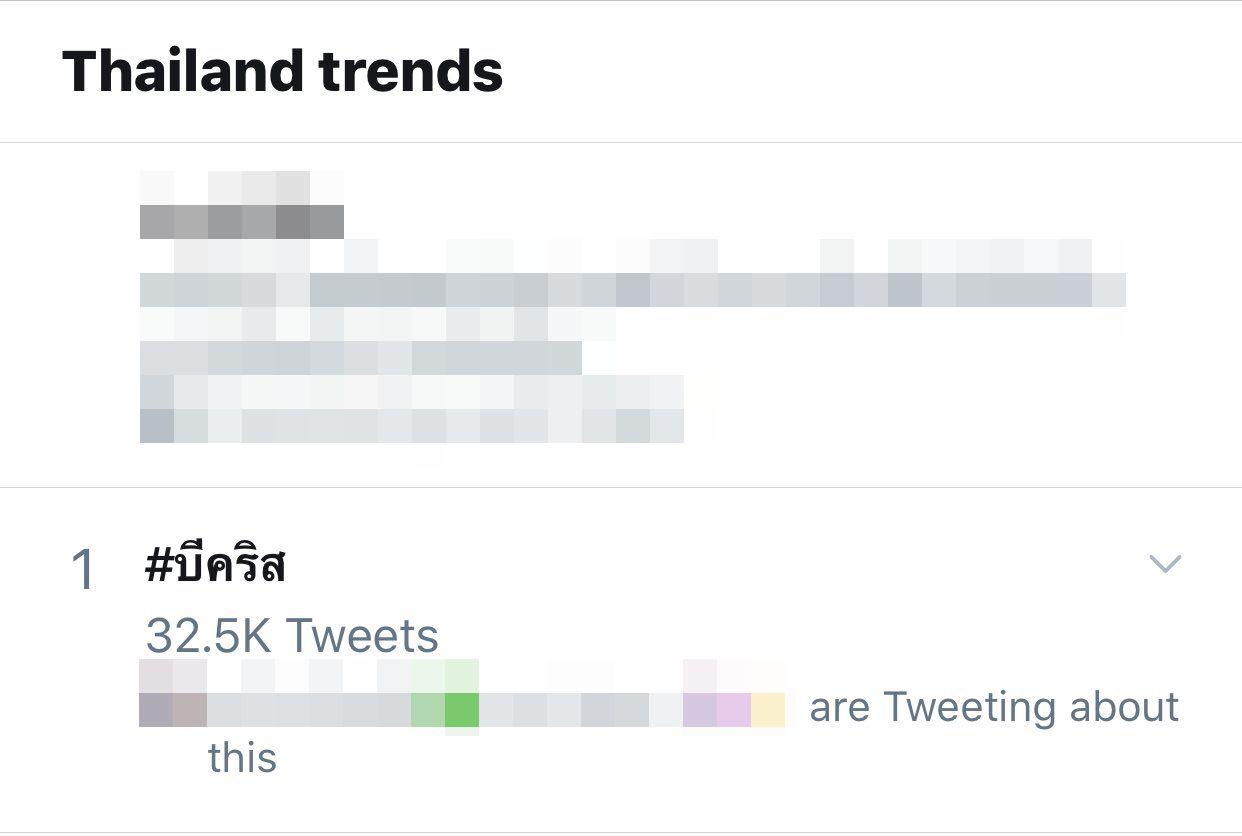Click the short pixelated line in middle
The width and height of the screenshot is (1242, 836).
tap(360, 357)
